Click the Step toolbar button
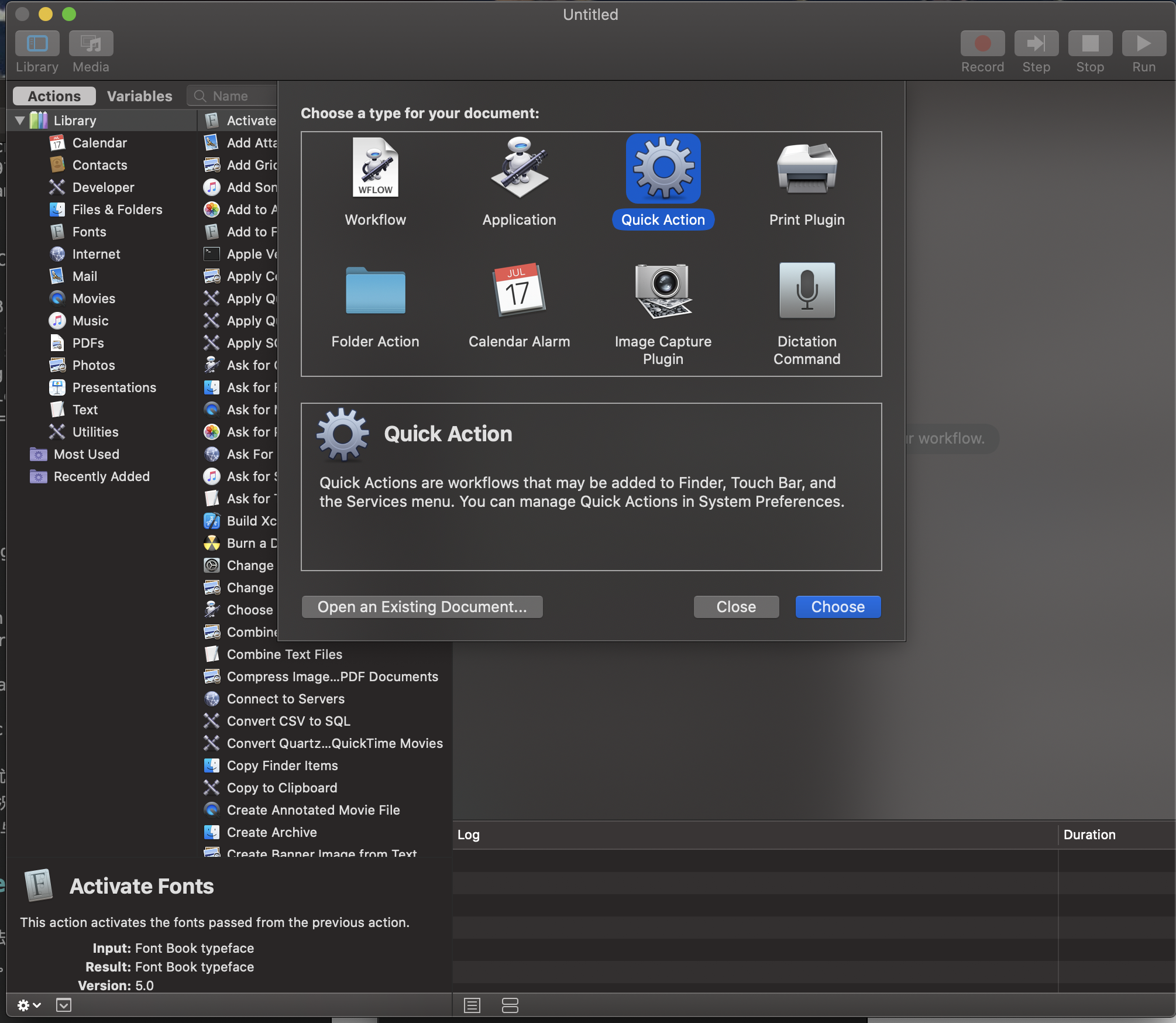 1036,43
